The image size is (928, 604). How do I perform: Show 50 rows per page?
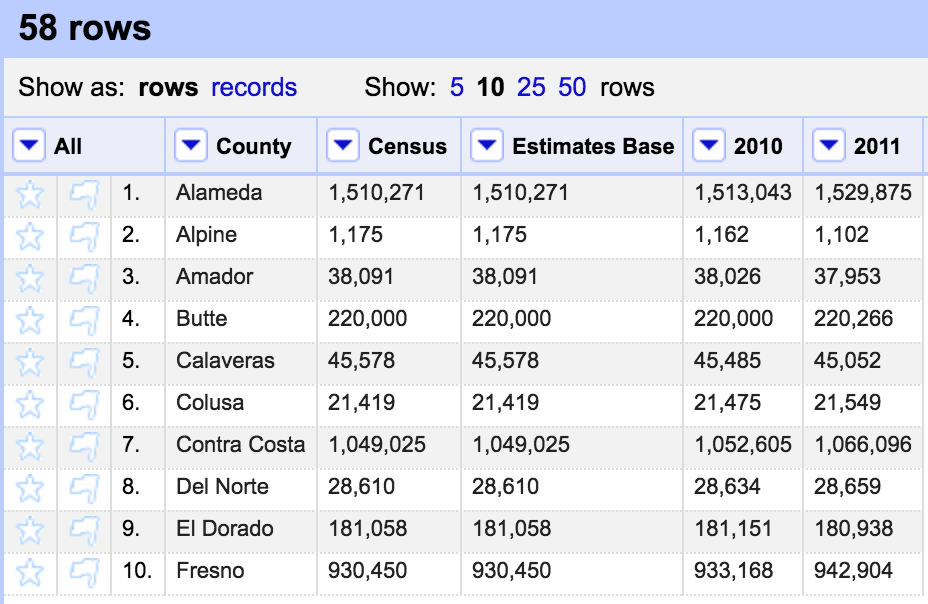[x=572, y=87]
